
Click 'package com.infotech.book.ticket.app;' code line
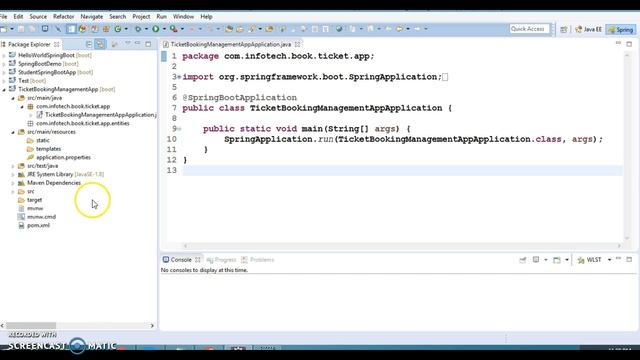[278, 56]
